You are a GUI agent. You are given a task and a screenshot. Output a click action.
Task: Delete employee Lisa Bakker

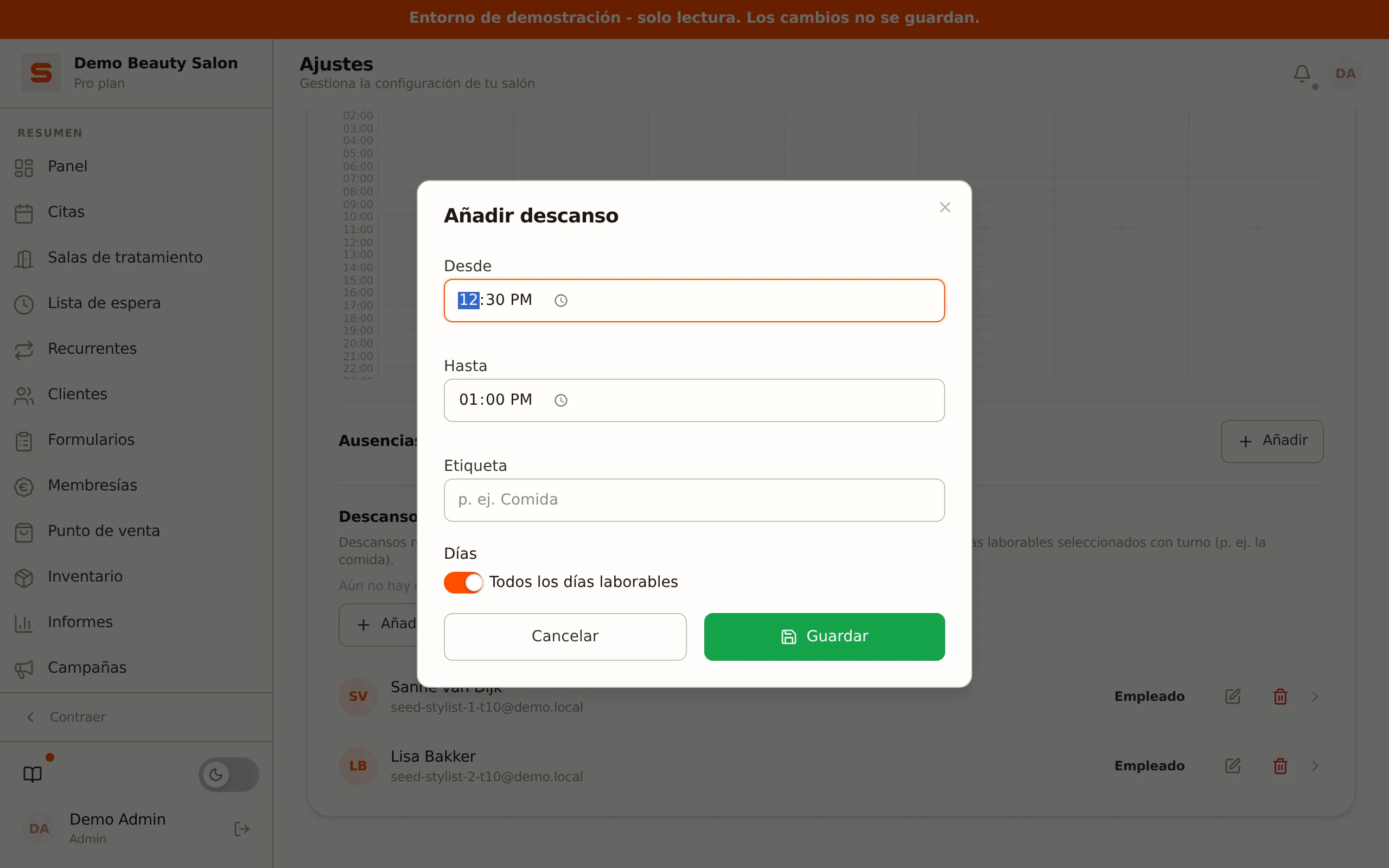point(1280,766)
